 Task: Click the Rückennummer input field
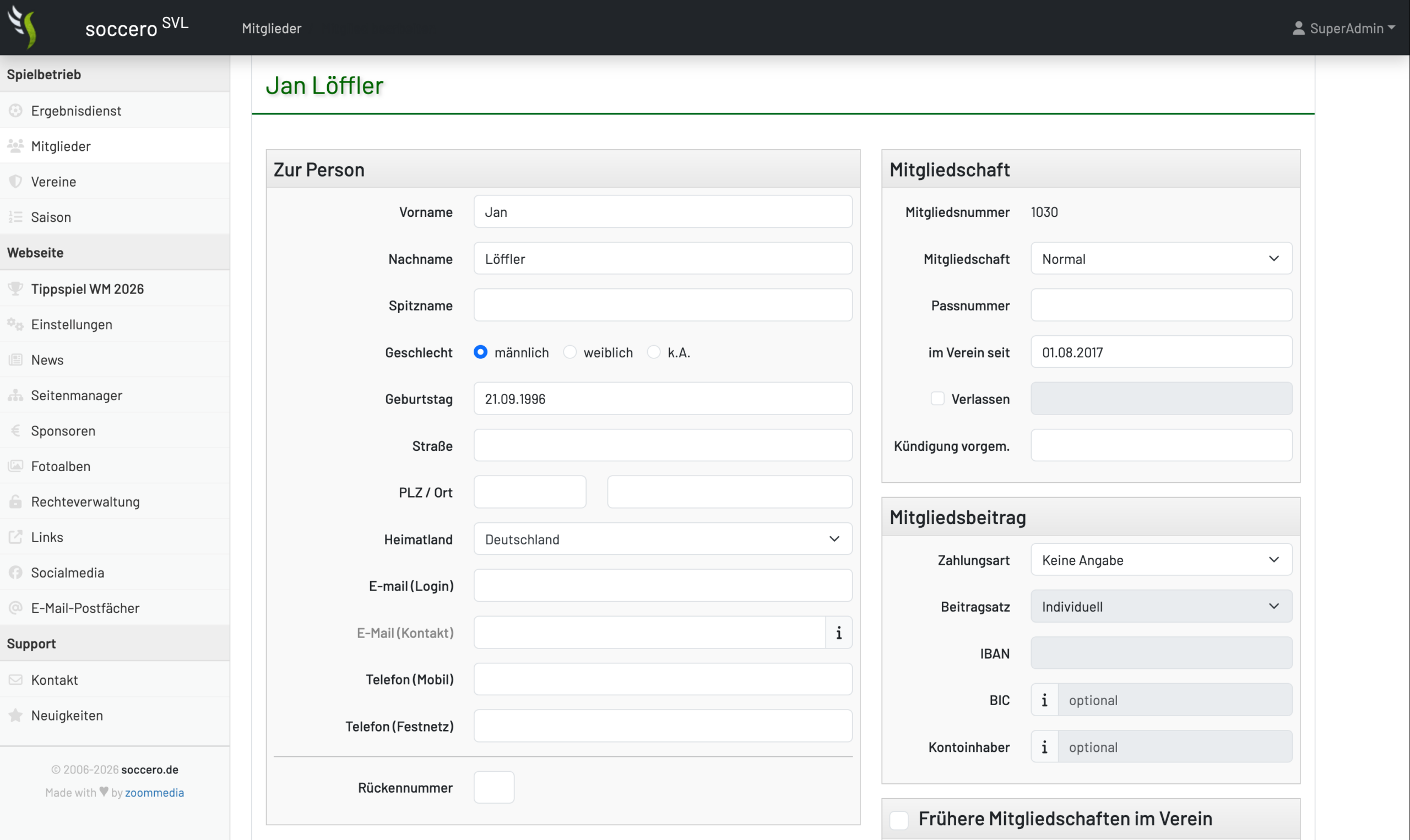click(x=494, y=787)
